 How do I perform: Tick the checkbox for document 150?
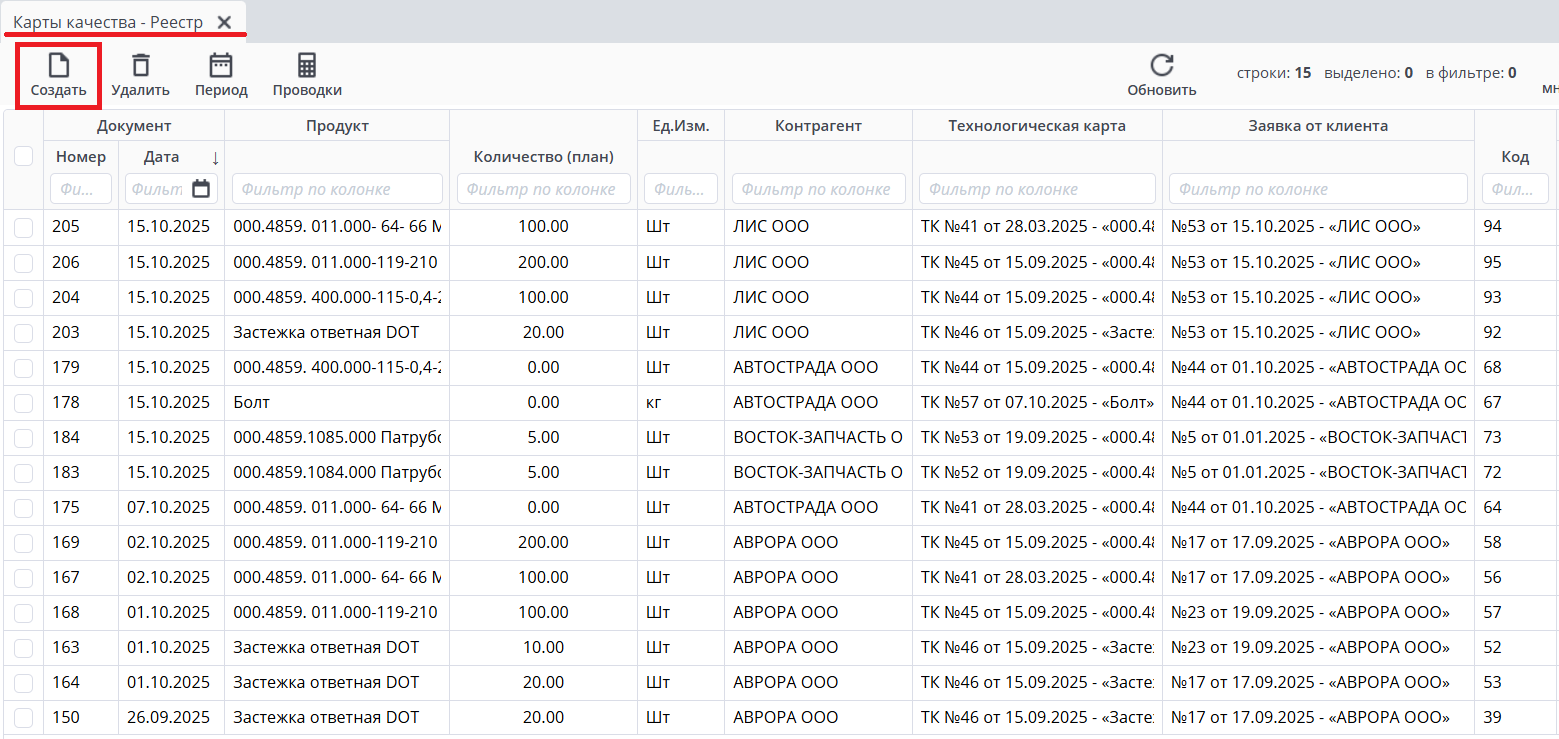click(24, 718)
